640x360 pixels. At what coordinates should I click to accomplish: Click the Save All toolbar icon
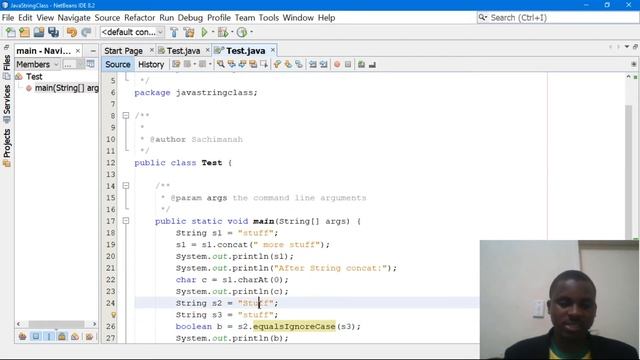click(53, 32)
